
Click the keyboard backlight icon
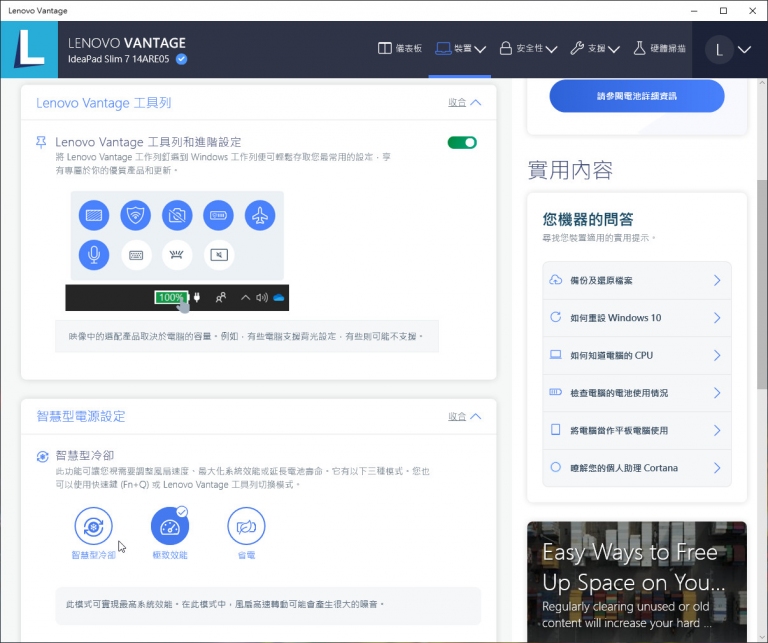coord(177,255)
